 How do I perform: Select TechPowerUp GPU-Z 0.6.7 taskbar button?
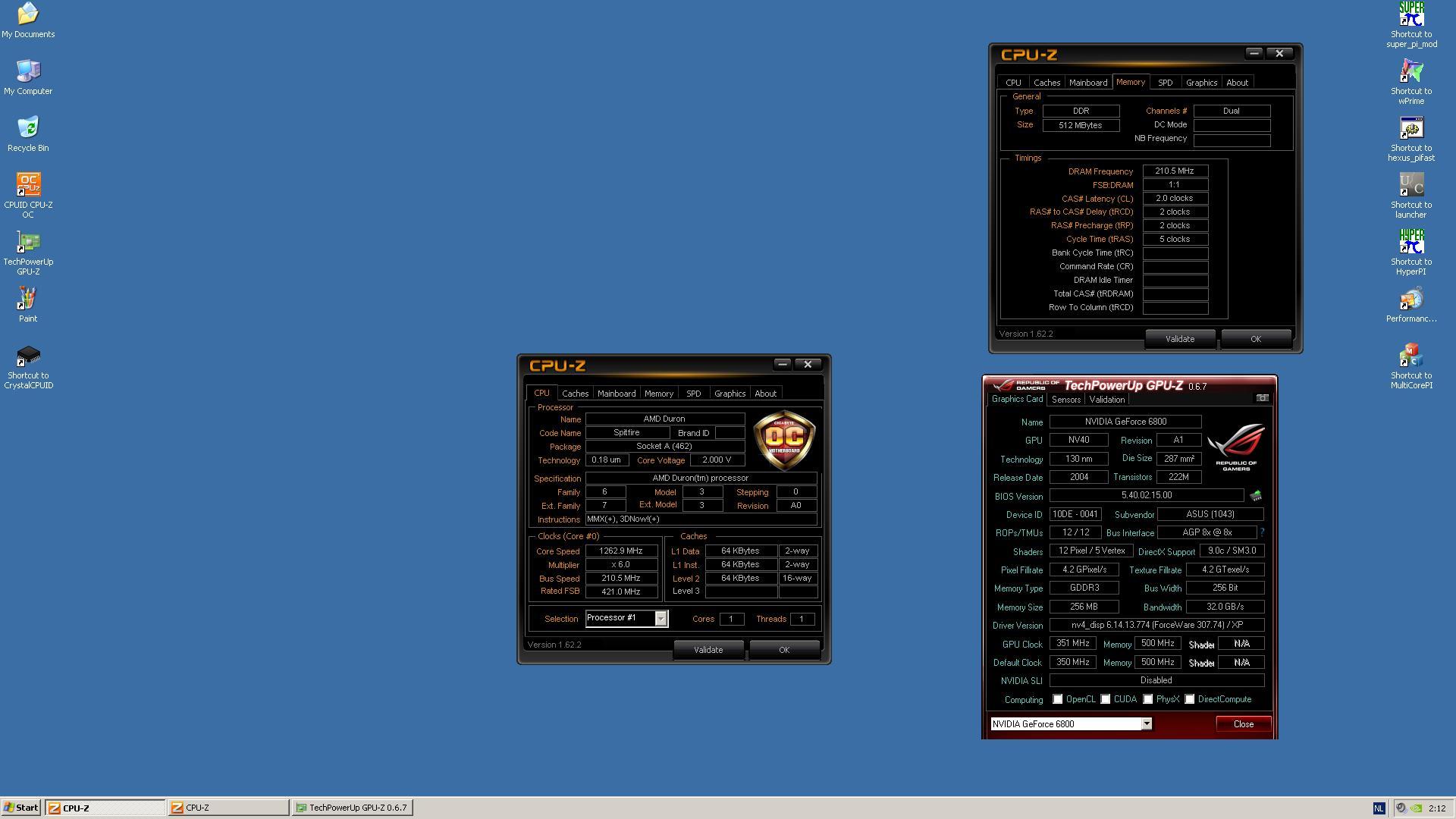352,808
